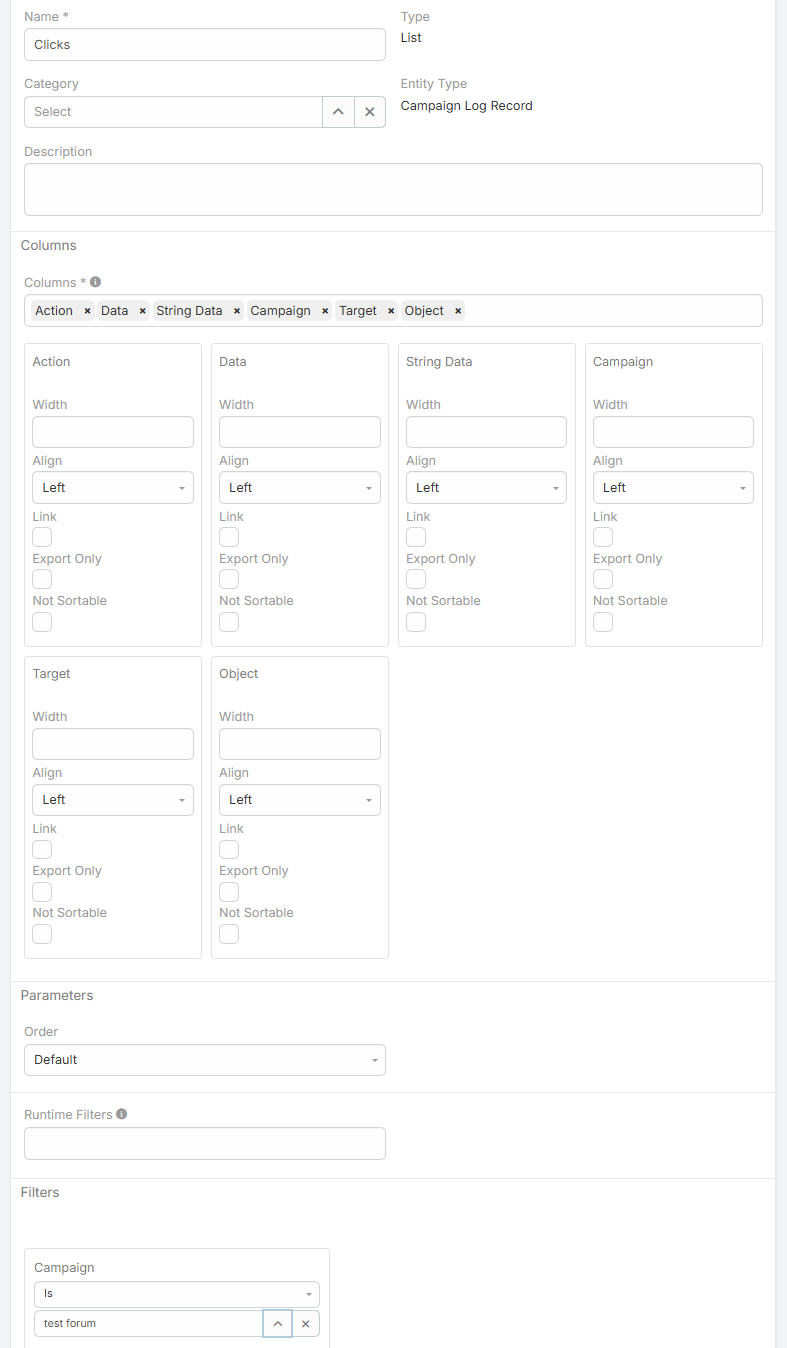Open the campaign filter value picker chevron
This screenshot has width=787, height=1348.
(x=278, y=1323)
